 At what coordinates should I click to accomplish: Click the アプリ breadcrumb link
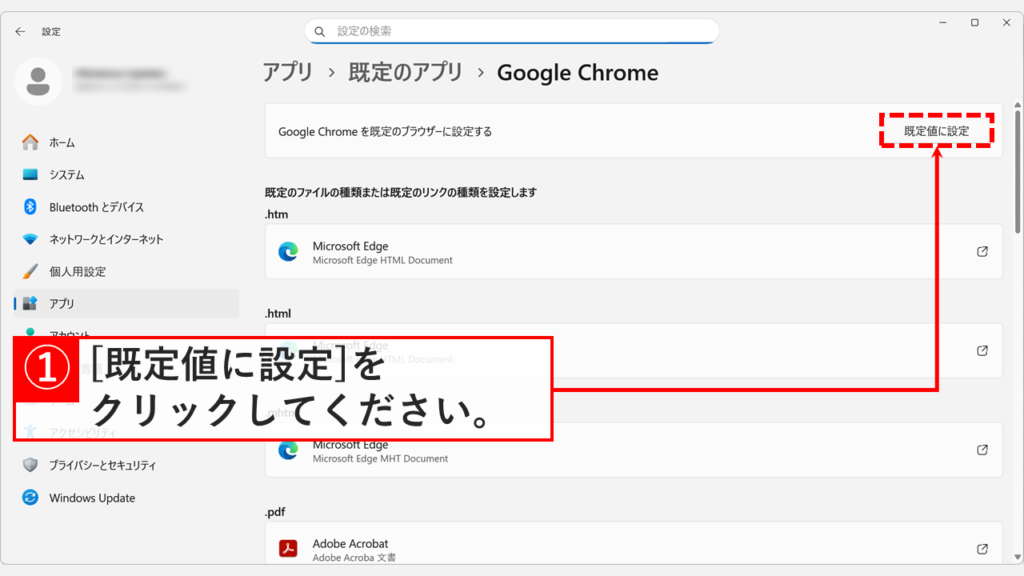[289, 72]
